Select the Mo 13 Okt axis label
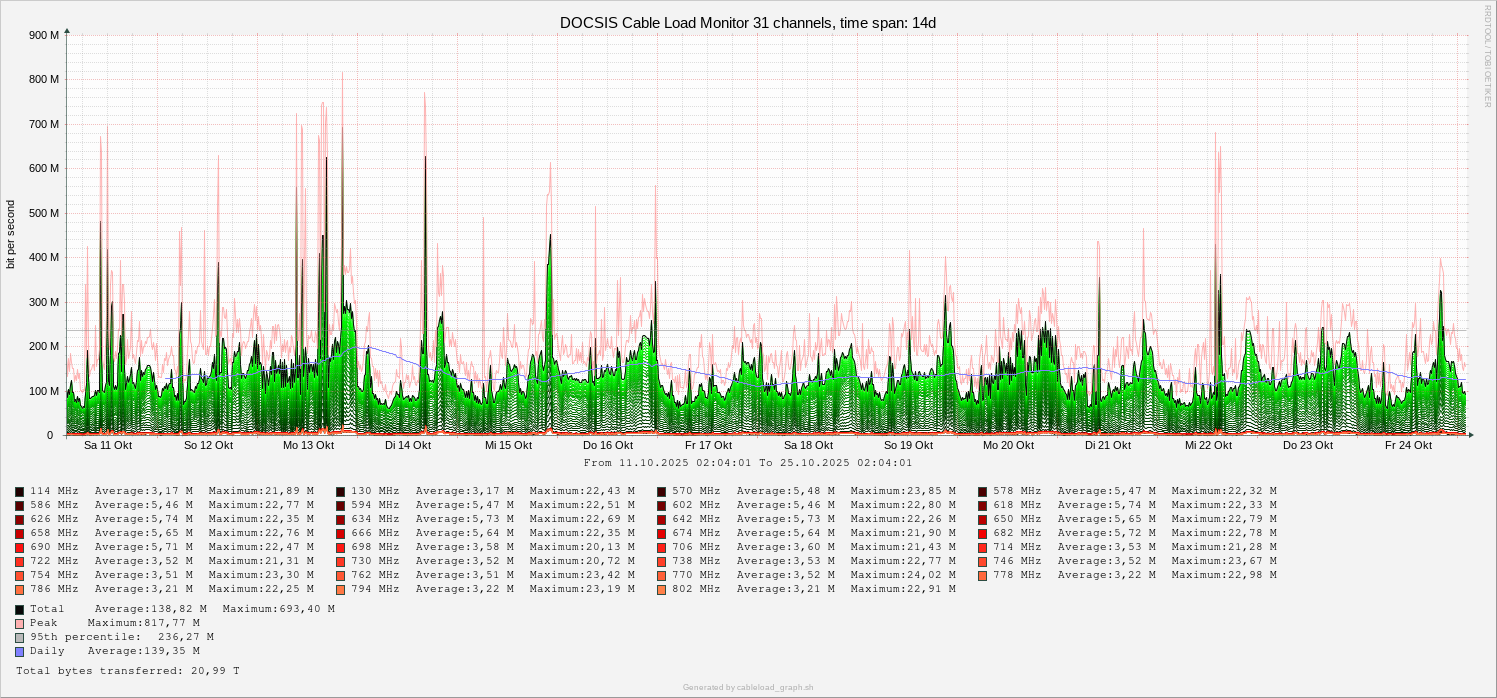This screenshot has height=698, width=1497. 308,445
